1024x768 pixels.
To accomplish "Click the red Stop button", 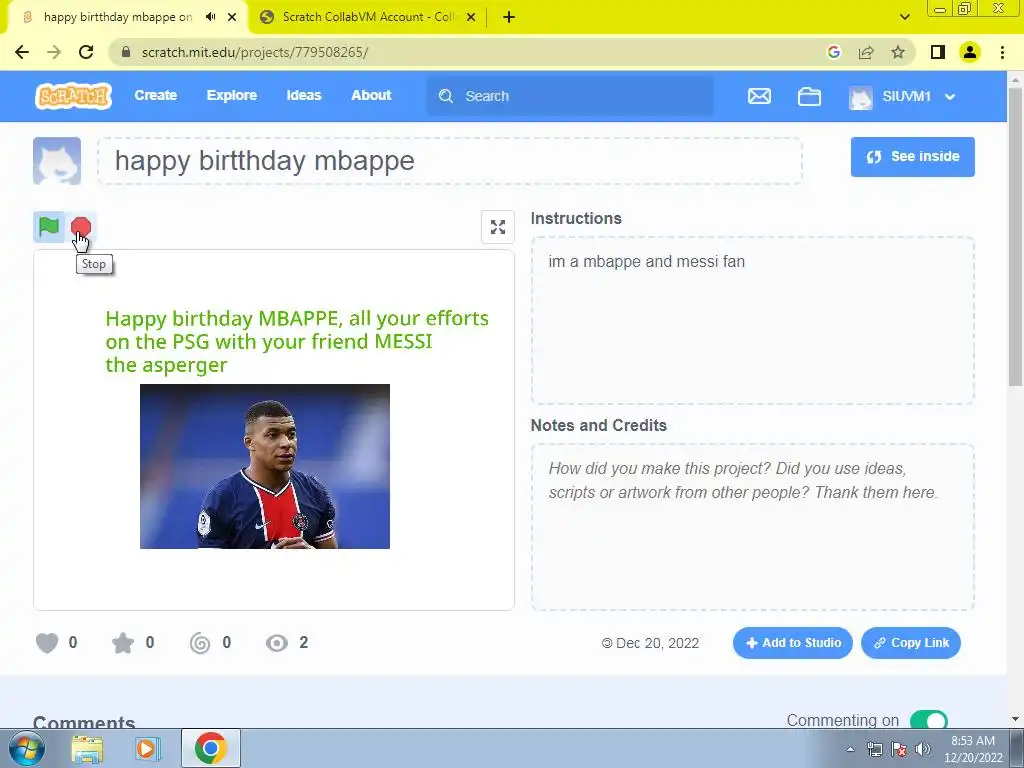I will [81, 227].
